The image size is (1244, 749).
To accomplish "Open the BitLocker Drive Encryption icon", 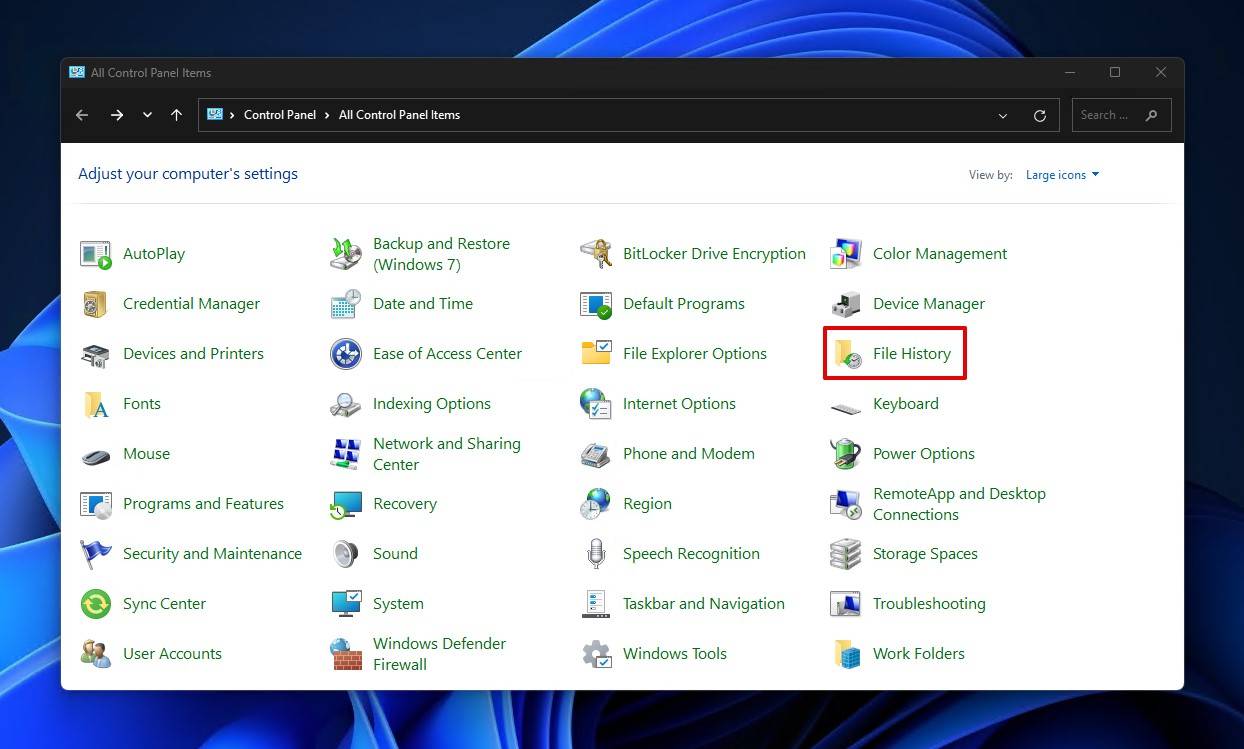I will 596,254.
